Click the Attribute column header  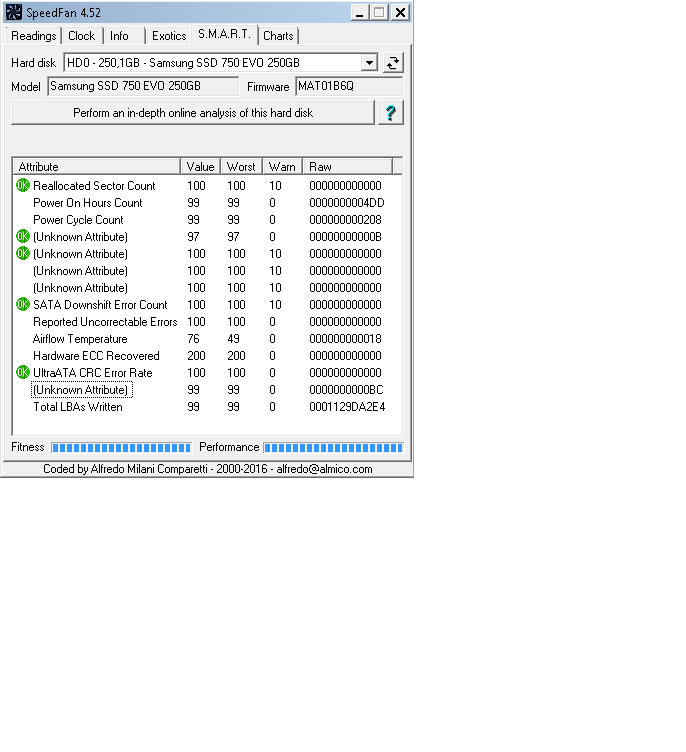(96, 166)
